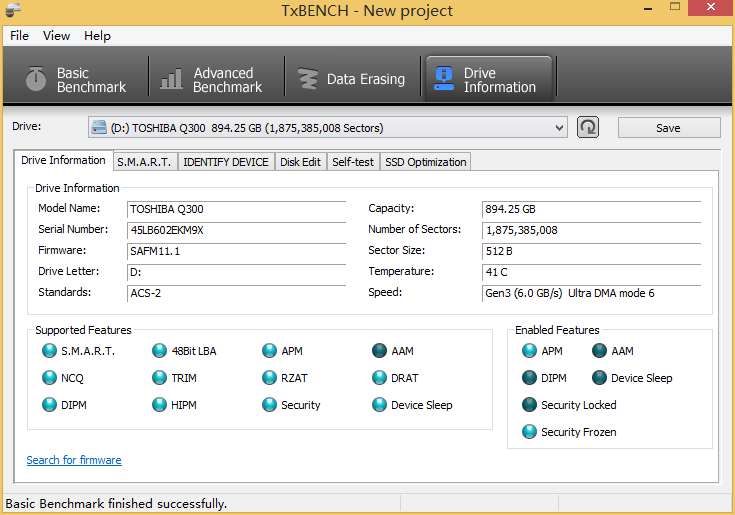The height and width of the screenshot is (515, 735).
Task: Click the Firmware field SAFM11.1
Action: [236, 251]
